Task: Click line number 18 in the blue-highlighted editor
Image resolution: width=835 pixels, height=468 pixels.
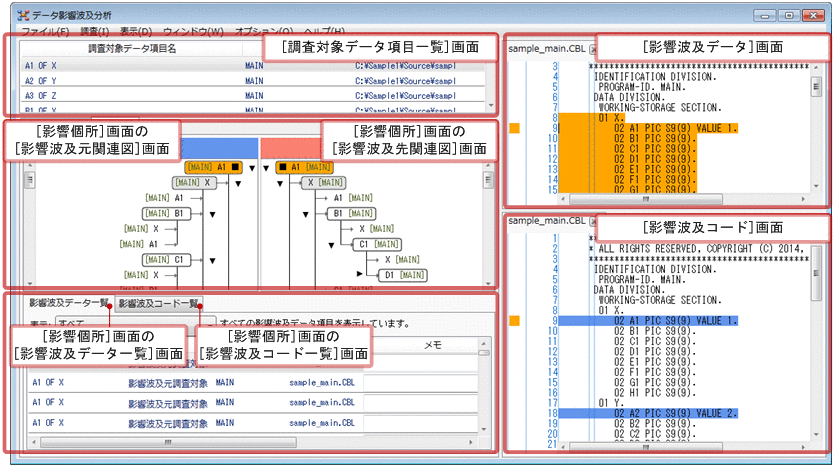Action: [552, 414]
